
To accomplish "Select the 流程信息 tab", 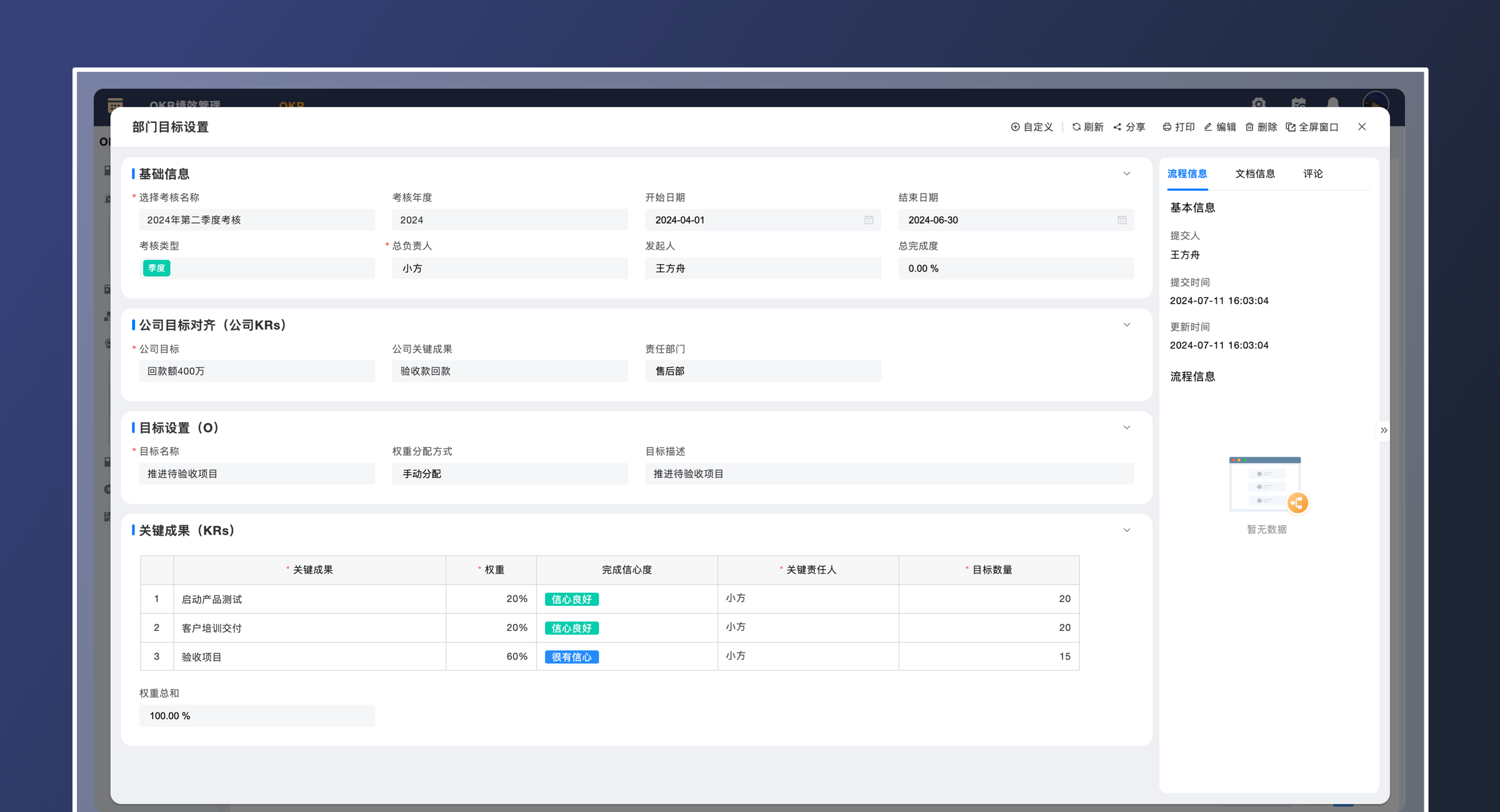I will pos(1187,174).
